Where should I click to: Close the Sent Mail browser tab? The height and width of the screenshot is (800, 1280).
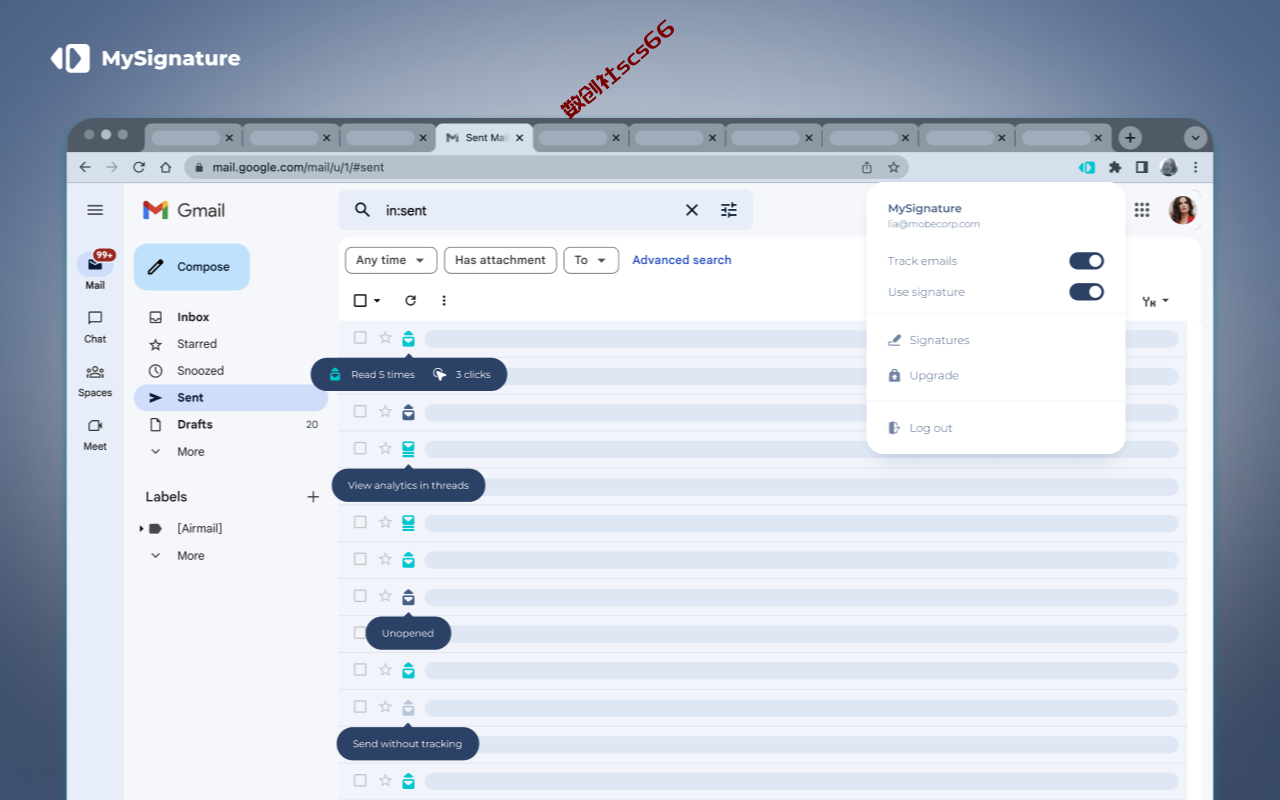[x=520, y=138]
